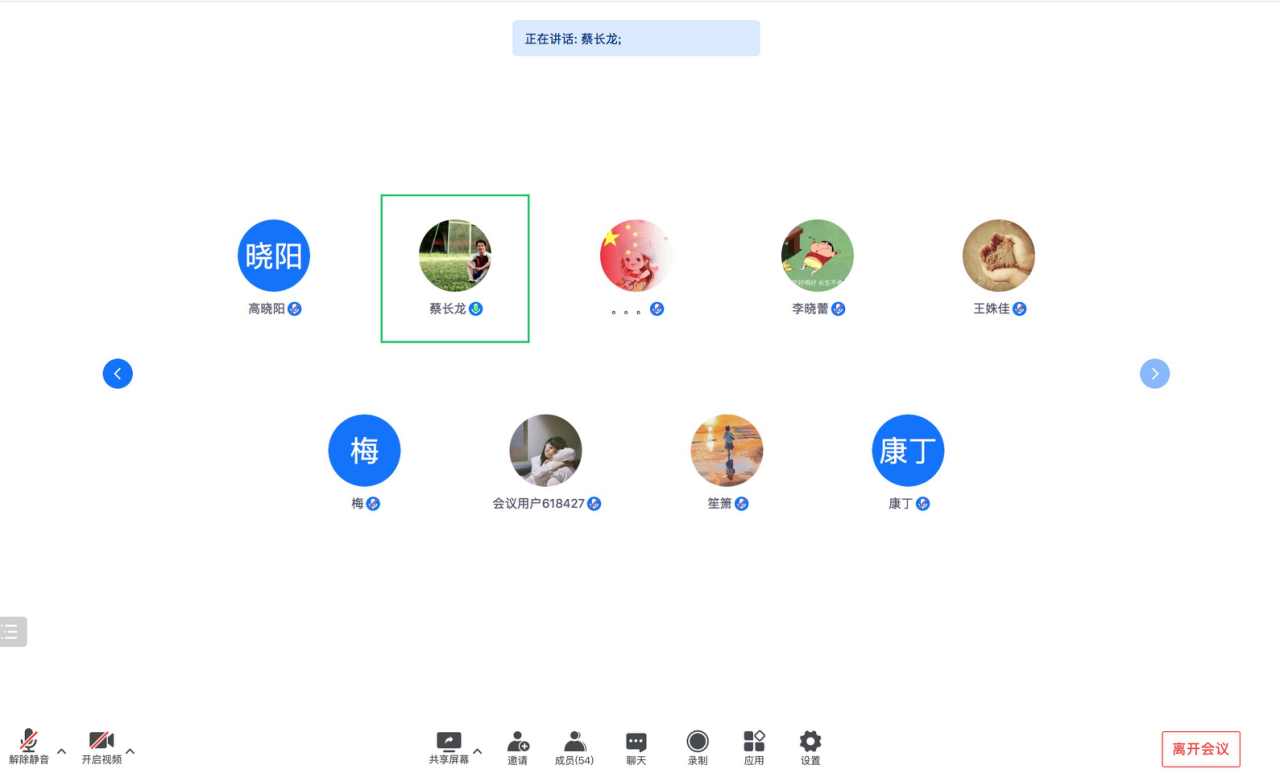This screenshot has width=1280, height=773.
Task: Expand audio options arrow beside 解除静音
Action: point(61,751)
